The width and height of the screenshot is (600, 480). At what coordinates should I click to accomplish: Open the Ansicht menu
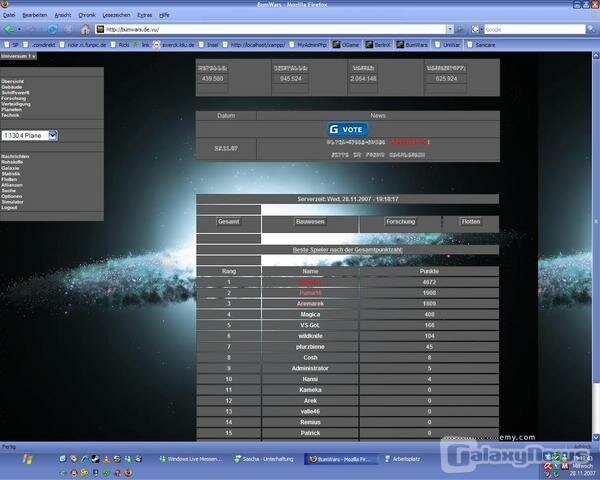coord(63,15)
